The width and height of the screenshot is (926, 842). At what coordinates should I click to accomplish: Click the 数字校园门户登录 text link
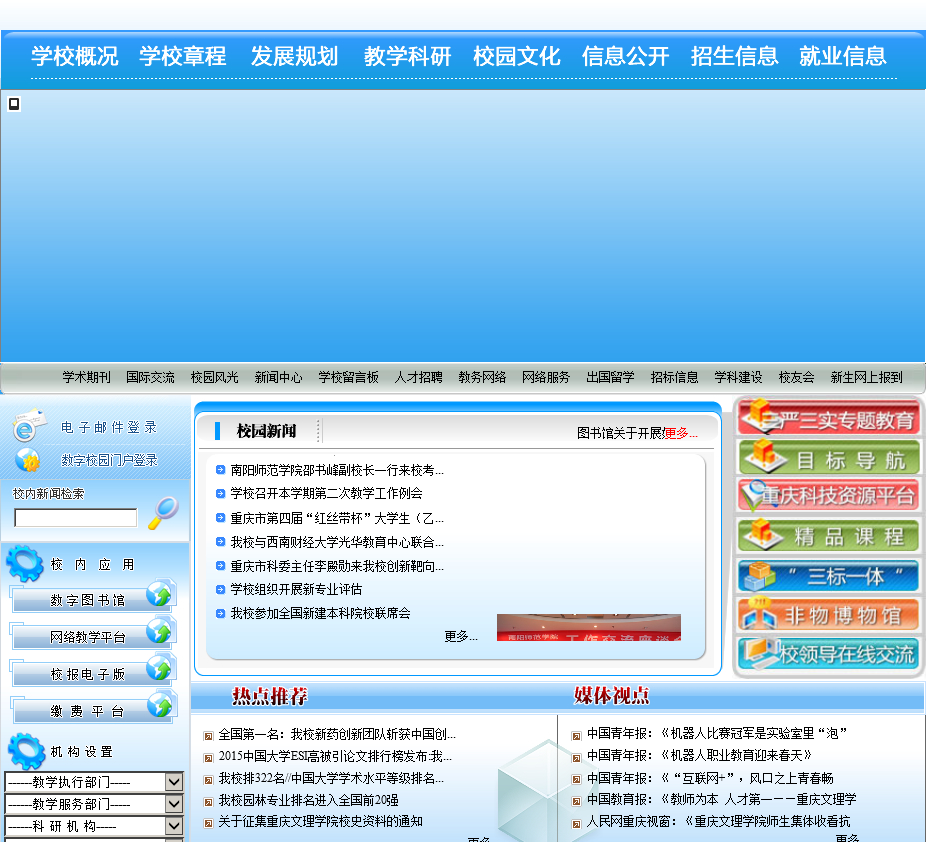[109, 460]
